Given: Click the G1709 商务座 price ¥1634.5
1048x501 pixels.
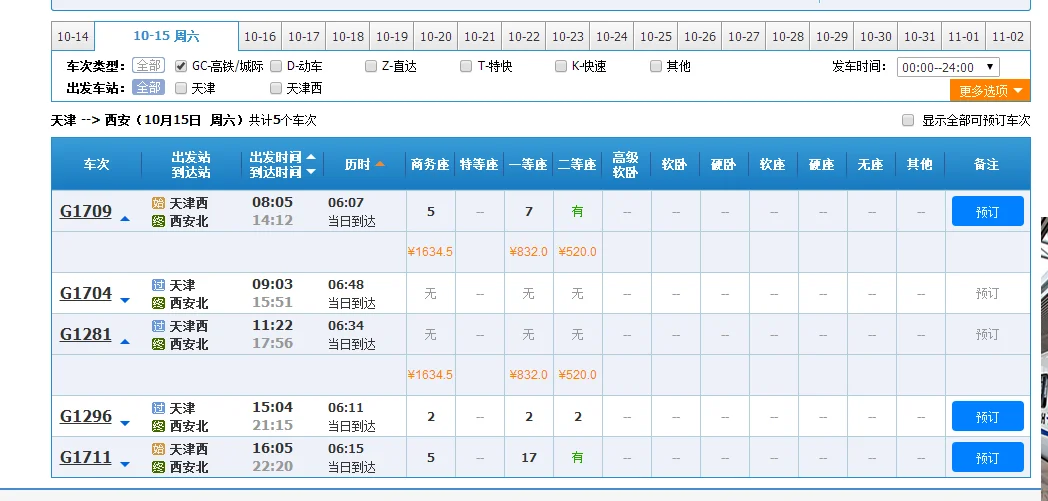Looking at the screenshot, I should pos(430,252).
